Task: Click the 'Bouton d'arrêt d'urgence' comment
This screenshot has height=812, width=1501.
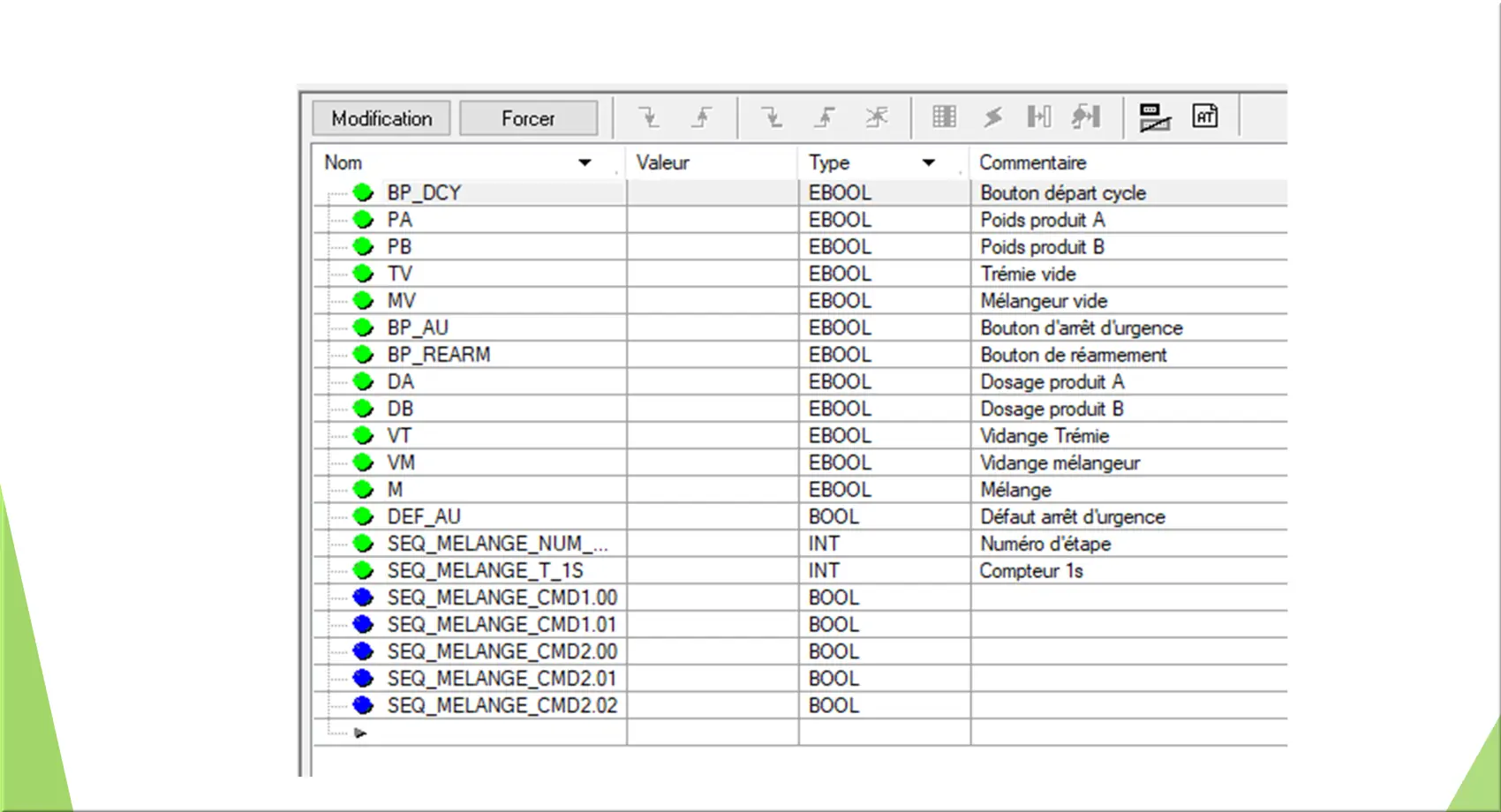Action: point(1082,327)
